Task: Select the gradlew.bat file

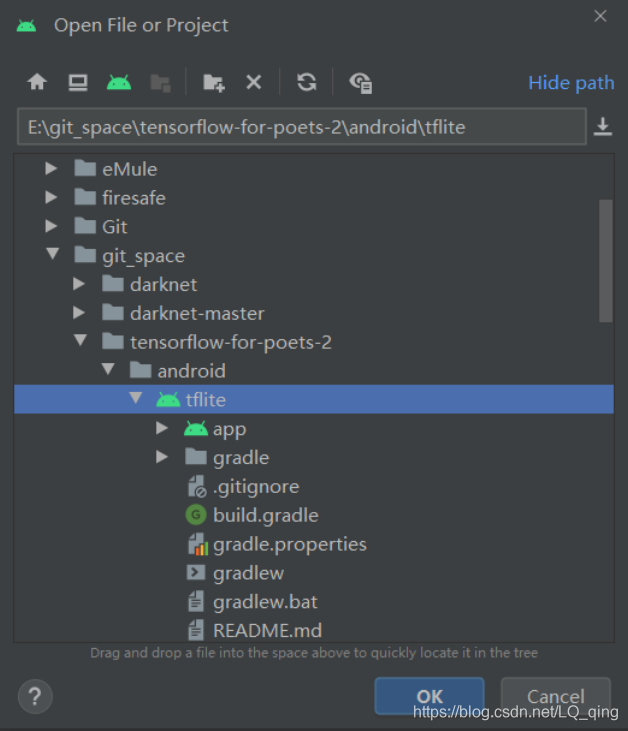Action: point(314,602)
